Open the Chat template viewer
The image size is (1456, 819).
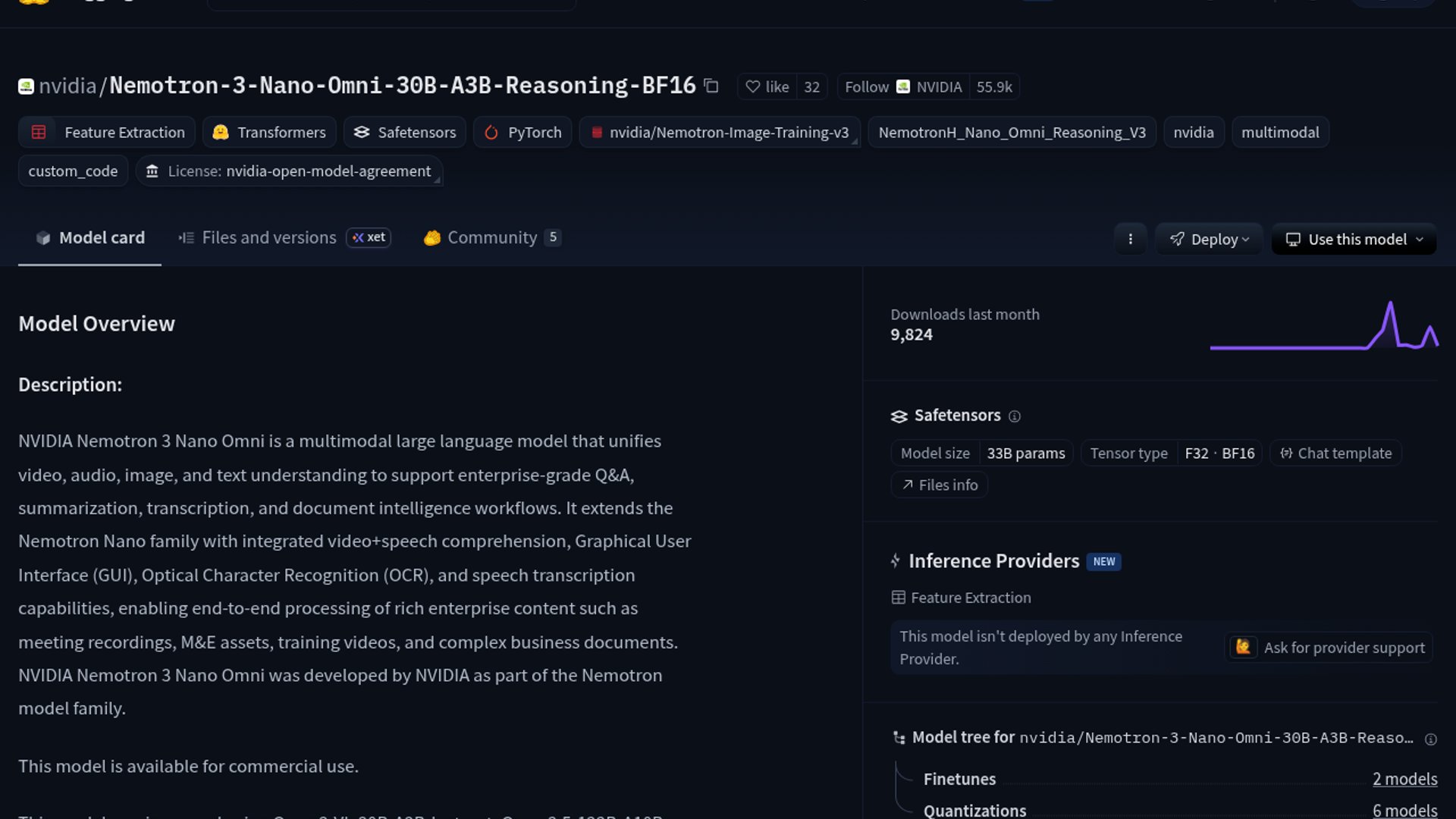click(1336, 453)
